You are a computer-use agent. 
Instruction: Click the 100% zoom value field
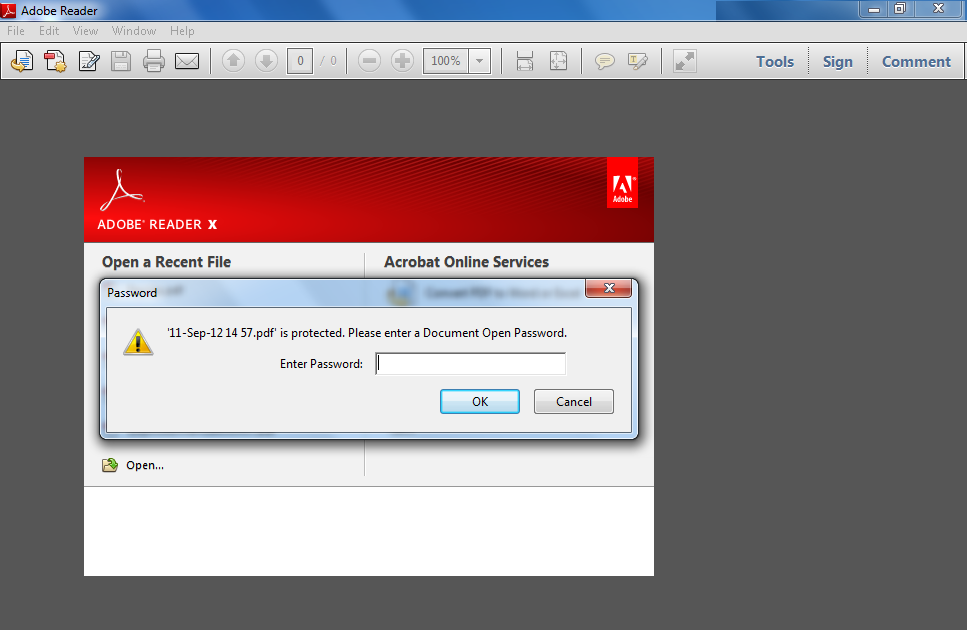(x=446, y=61)
